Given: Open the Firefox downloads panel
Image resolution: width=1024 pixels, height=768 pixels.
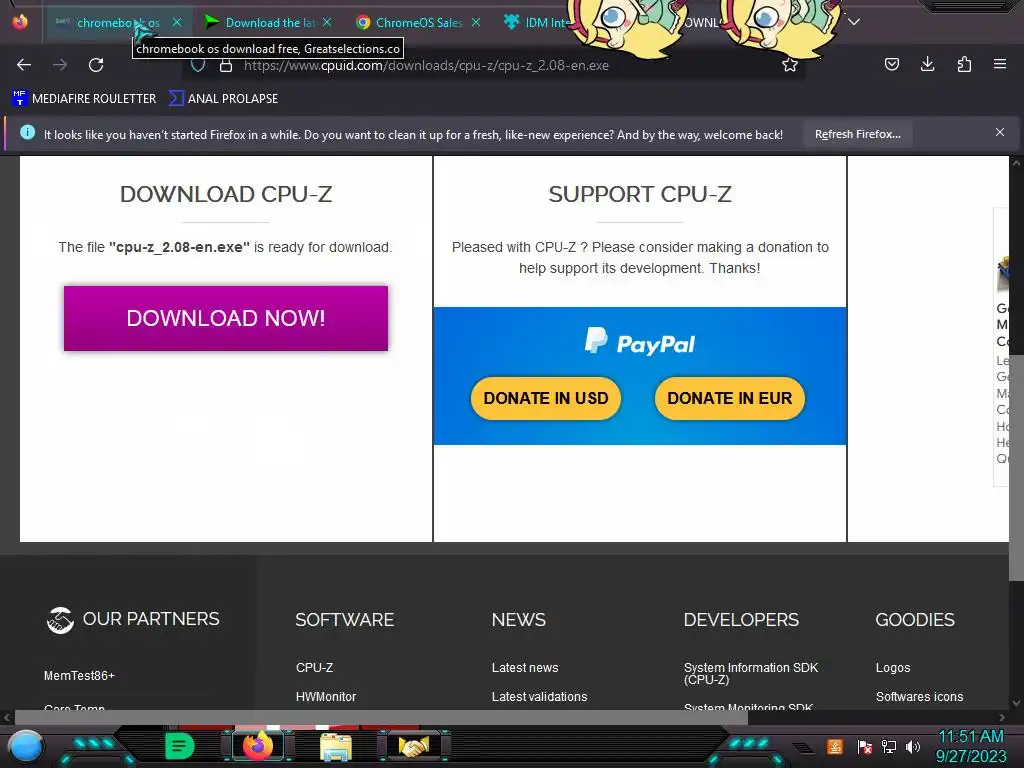Looking at the screenshot, I should [x=927, y=64].
